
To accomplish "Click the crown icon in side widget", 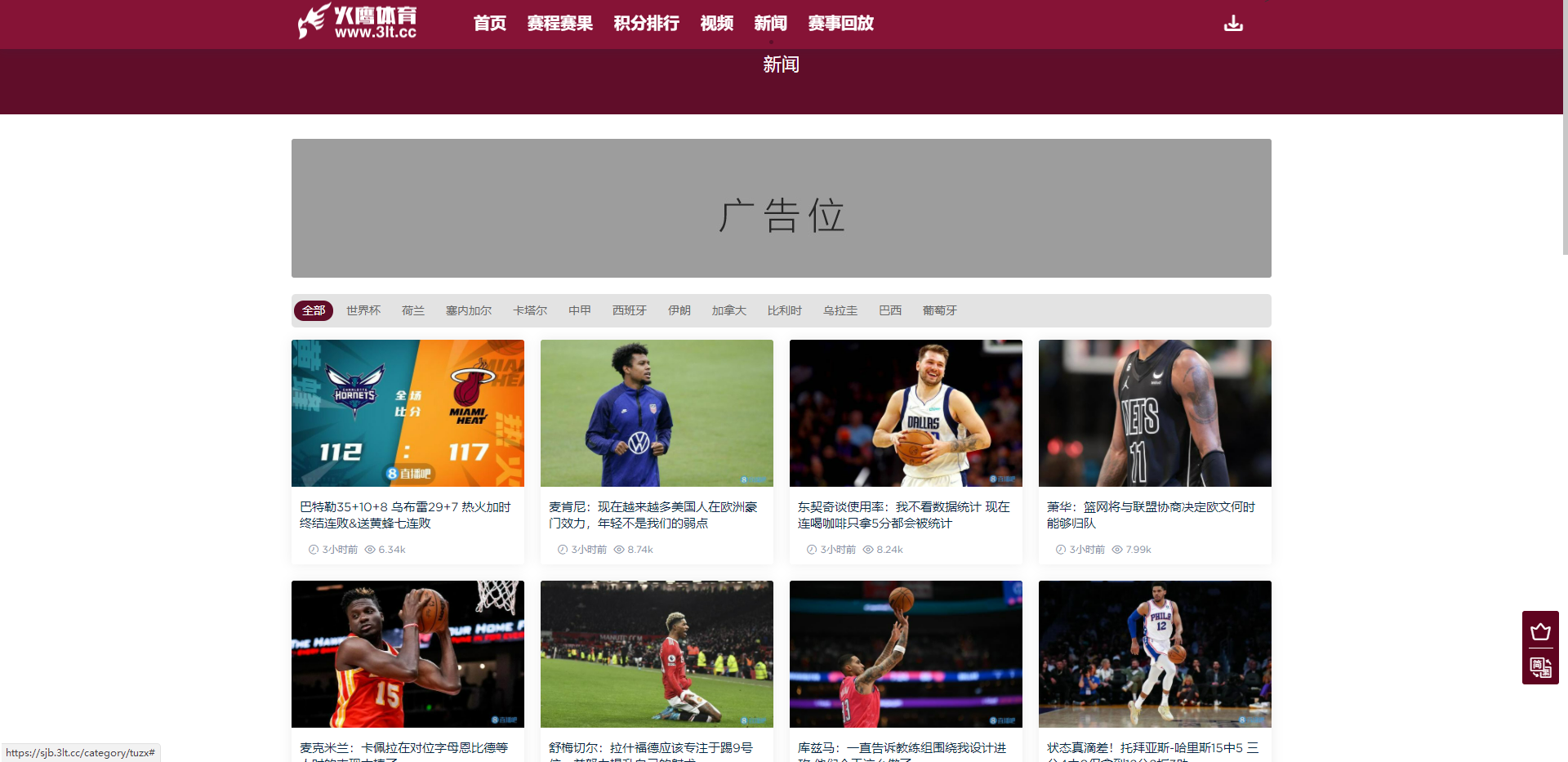I will tap(1540, 631).
